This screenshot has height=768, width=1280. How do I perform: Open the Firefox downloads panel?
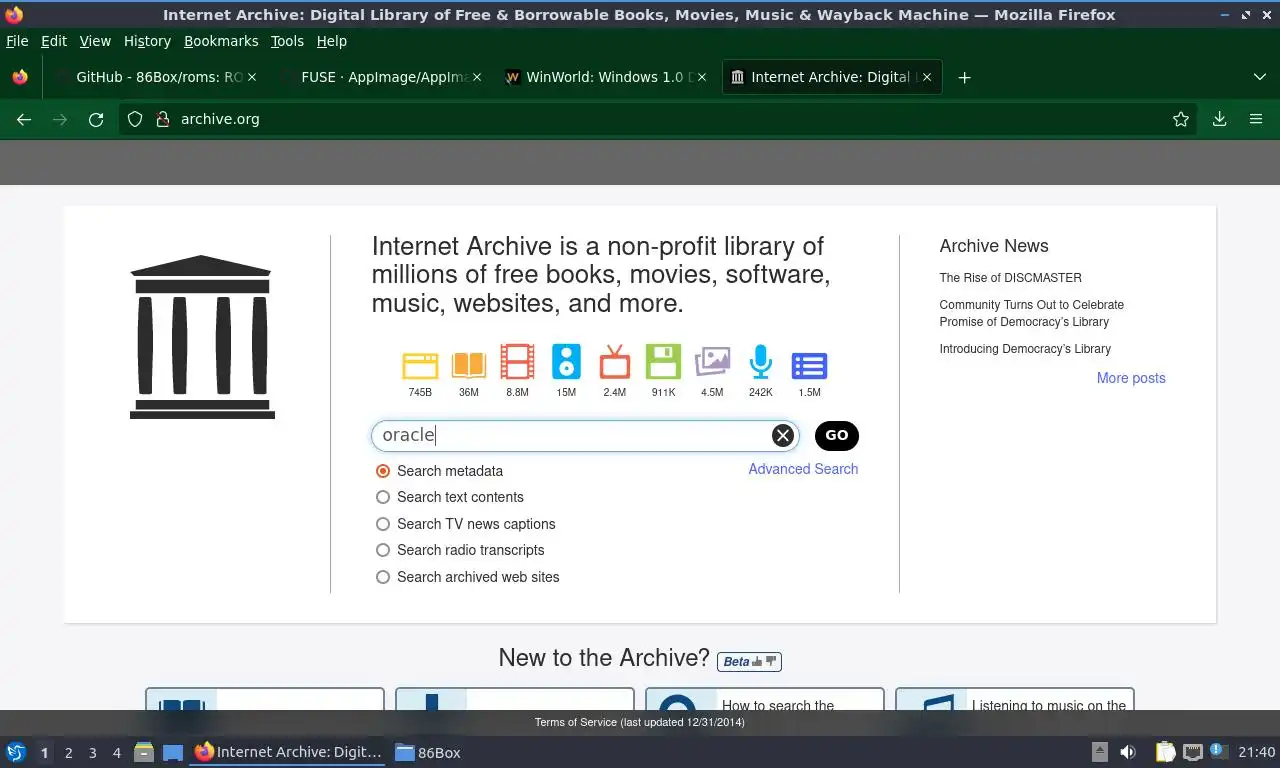[1219, 119]
